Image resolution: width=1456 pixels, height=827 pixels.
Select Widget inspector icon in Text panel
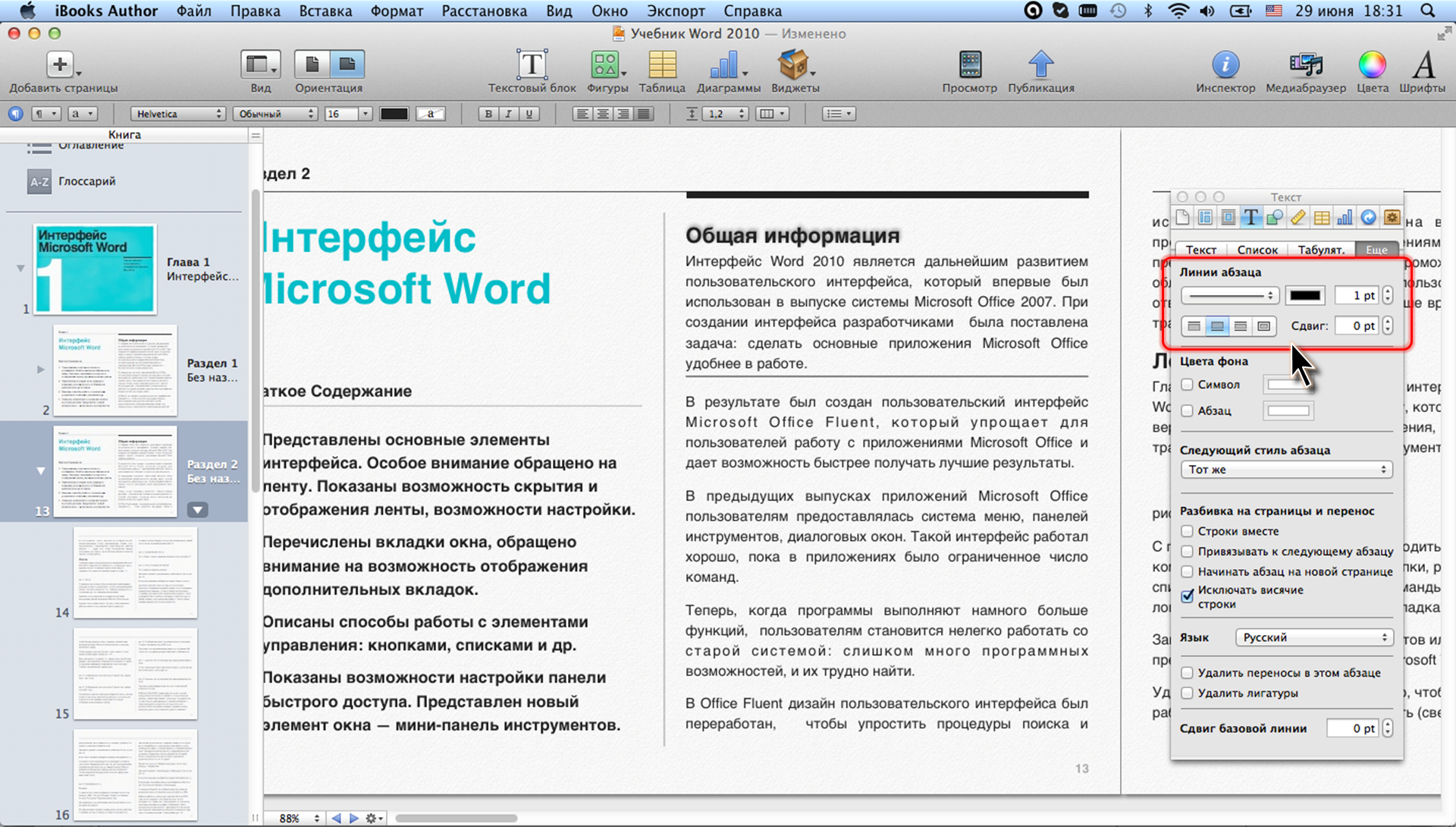(x=1392, y=218)
